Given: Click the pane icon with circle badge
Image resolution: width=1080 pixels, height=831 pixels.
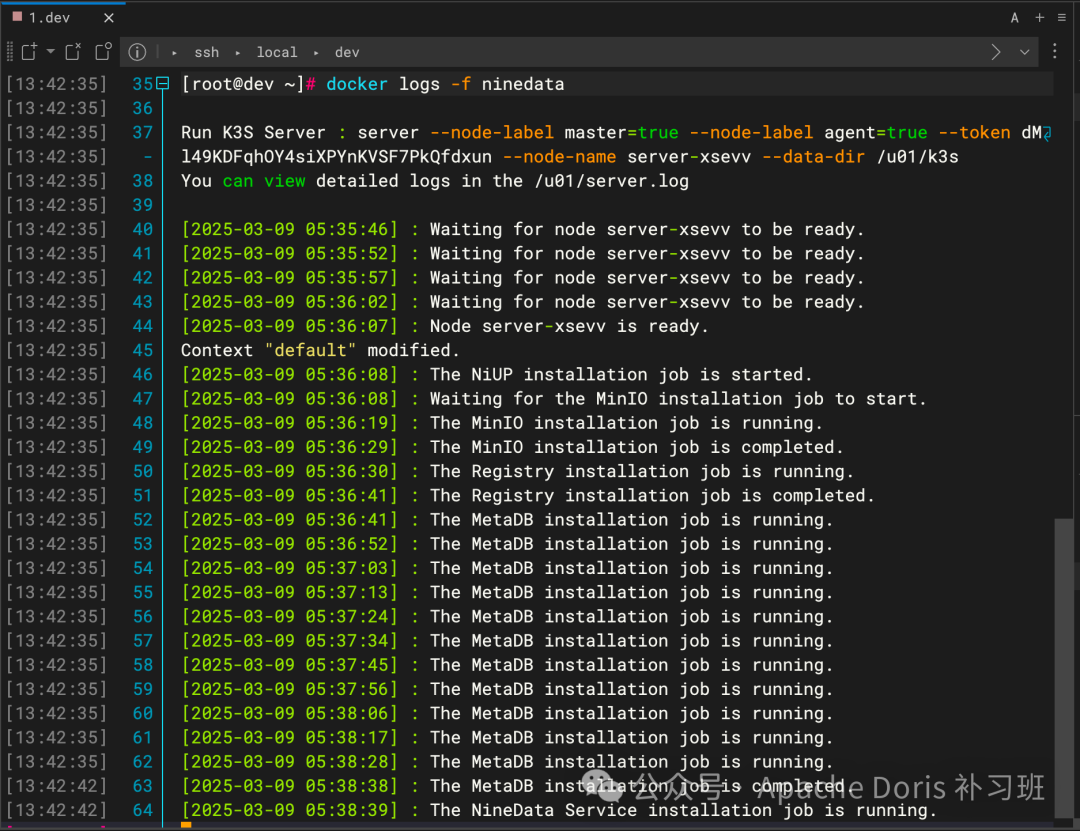Looking at the screenshot, I should 103,52.
